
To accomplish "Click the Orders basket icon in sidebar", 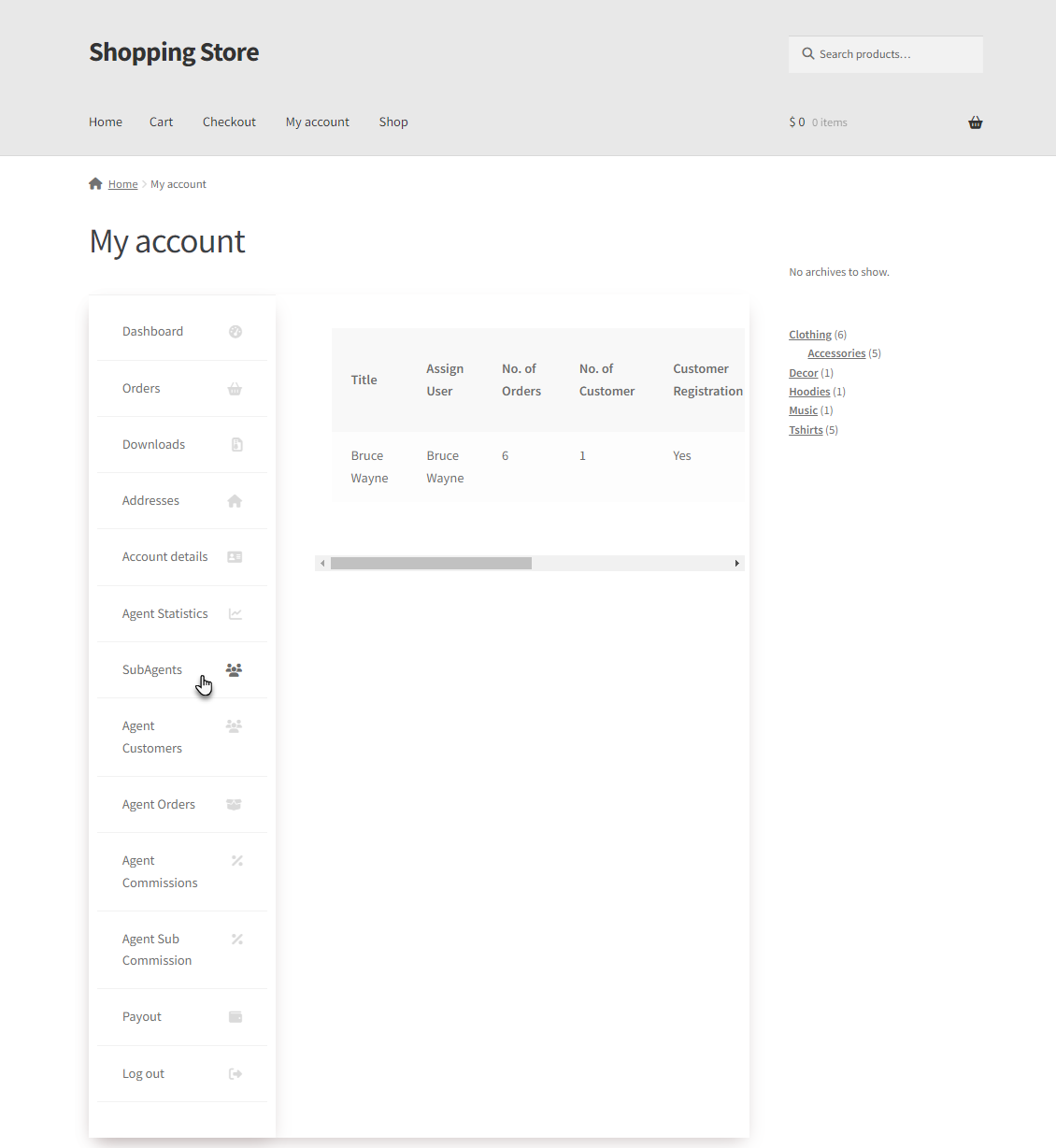I will 235,389.
